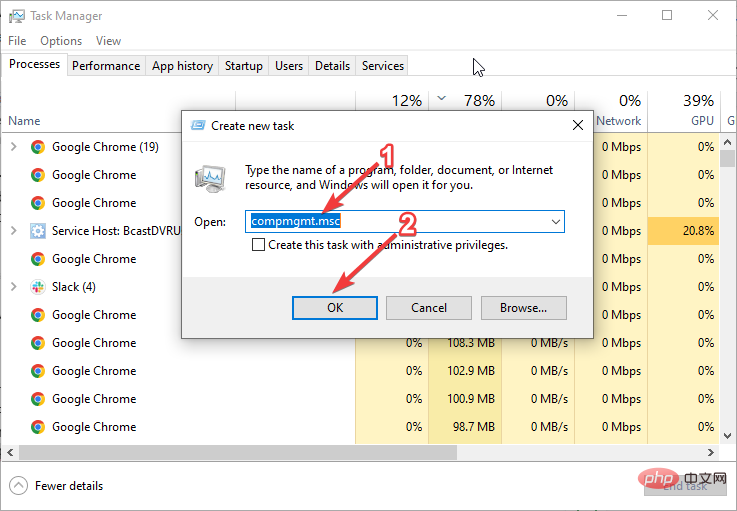
Task: Switch to the Services tab
Action: coord(383,66)
